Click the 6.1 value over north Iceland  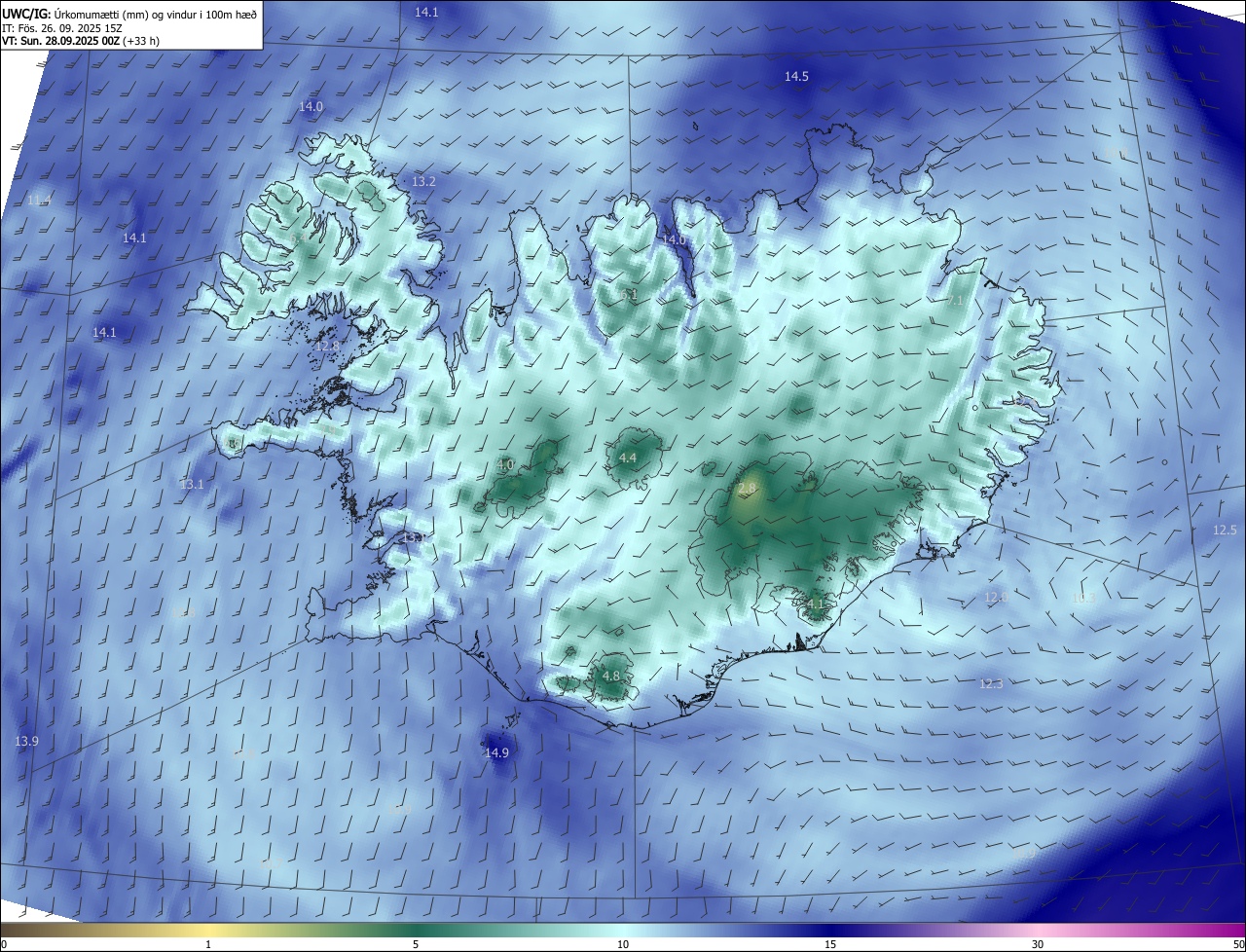click(x=628, y=293)
